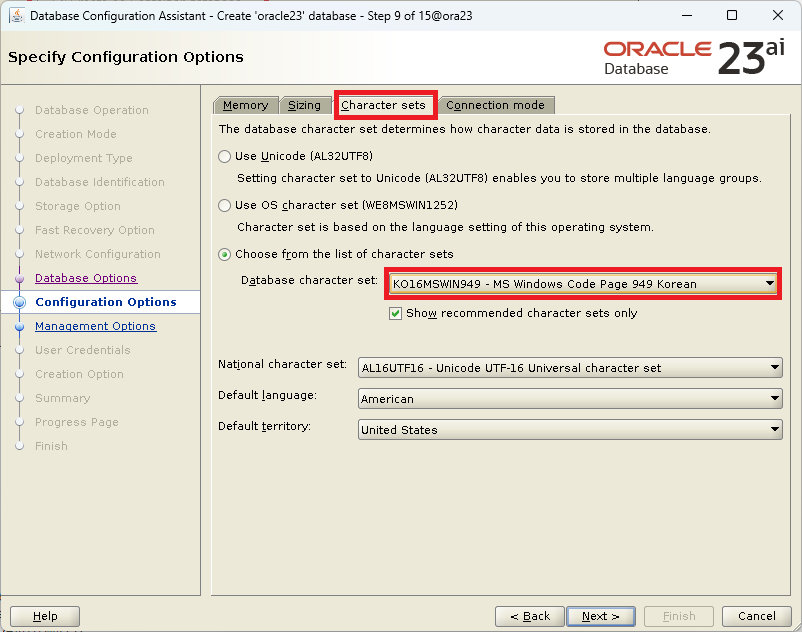Image resolution: width=802 pixels, height=632 pixels.
Task: Click the Network Configuration step label
Action: (x=98, y=254)
